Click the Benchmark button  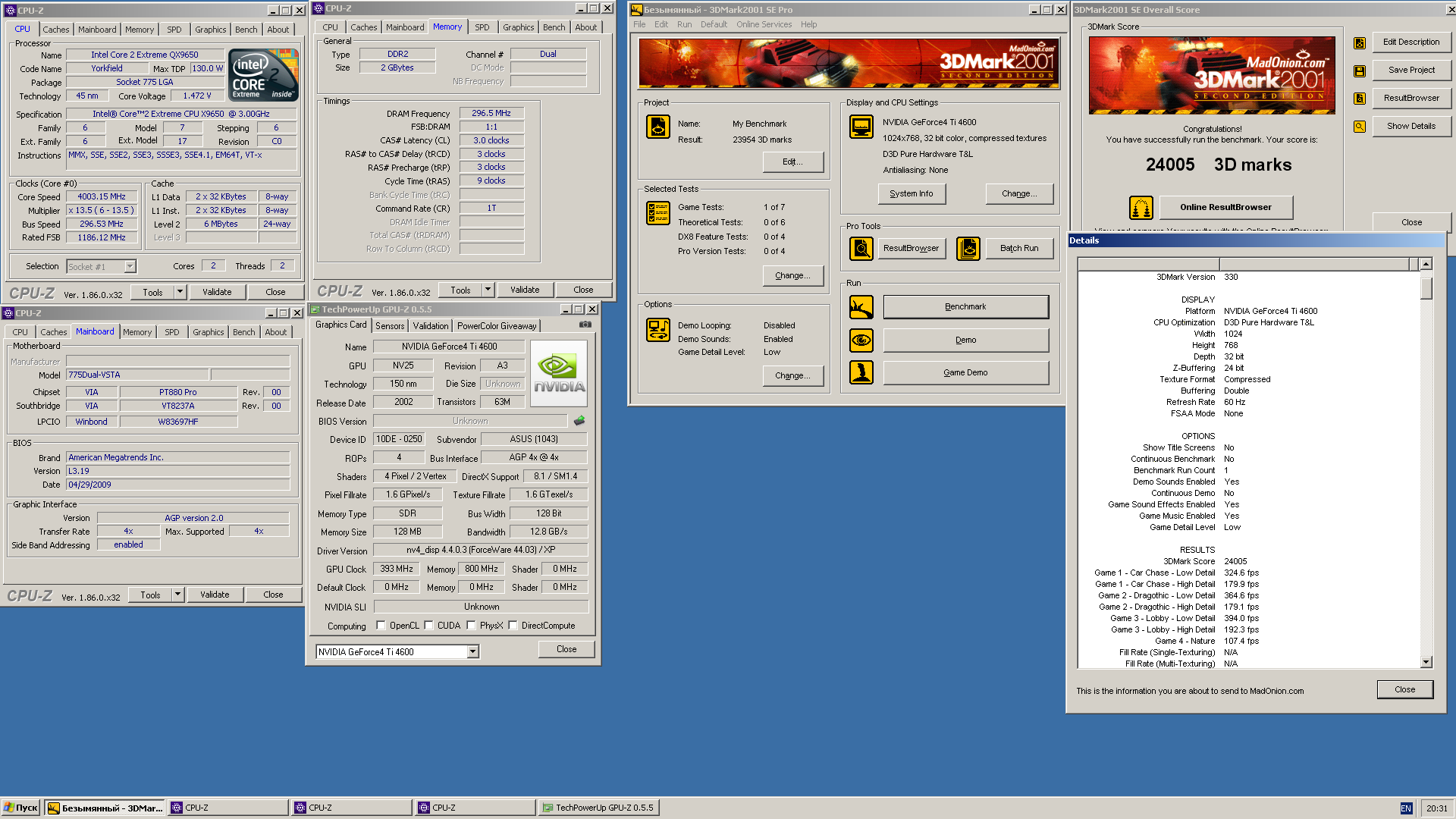point(965,307)
